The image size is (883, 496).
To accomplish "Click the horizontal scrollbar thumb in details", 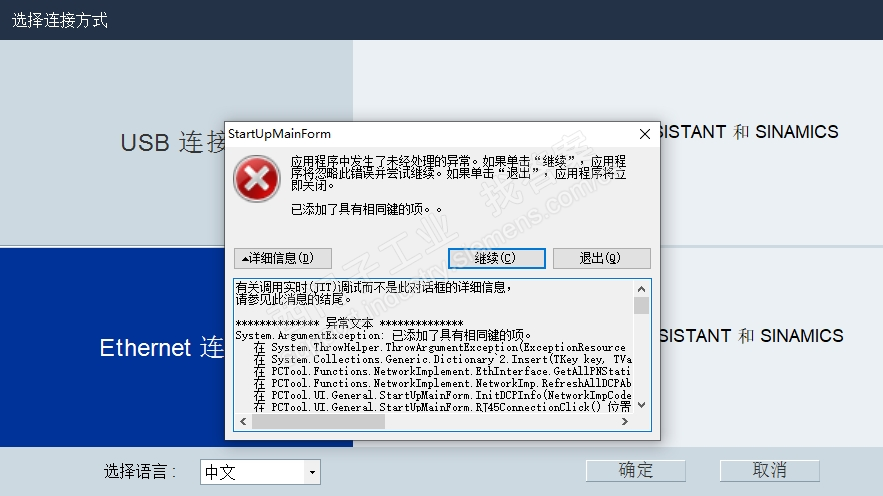I will [x=318, y=422].
